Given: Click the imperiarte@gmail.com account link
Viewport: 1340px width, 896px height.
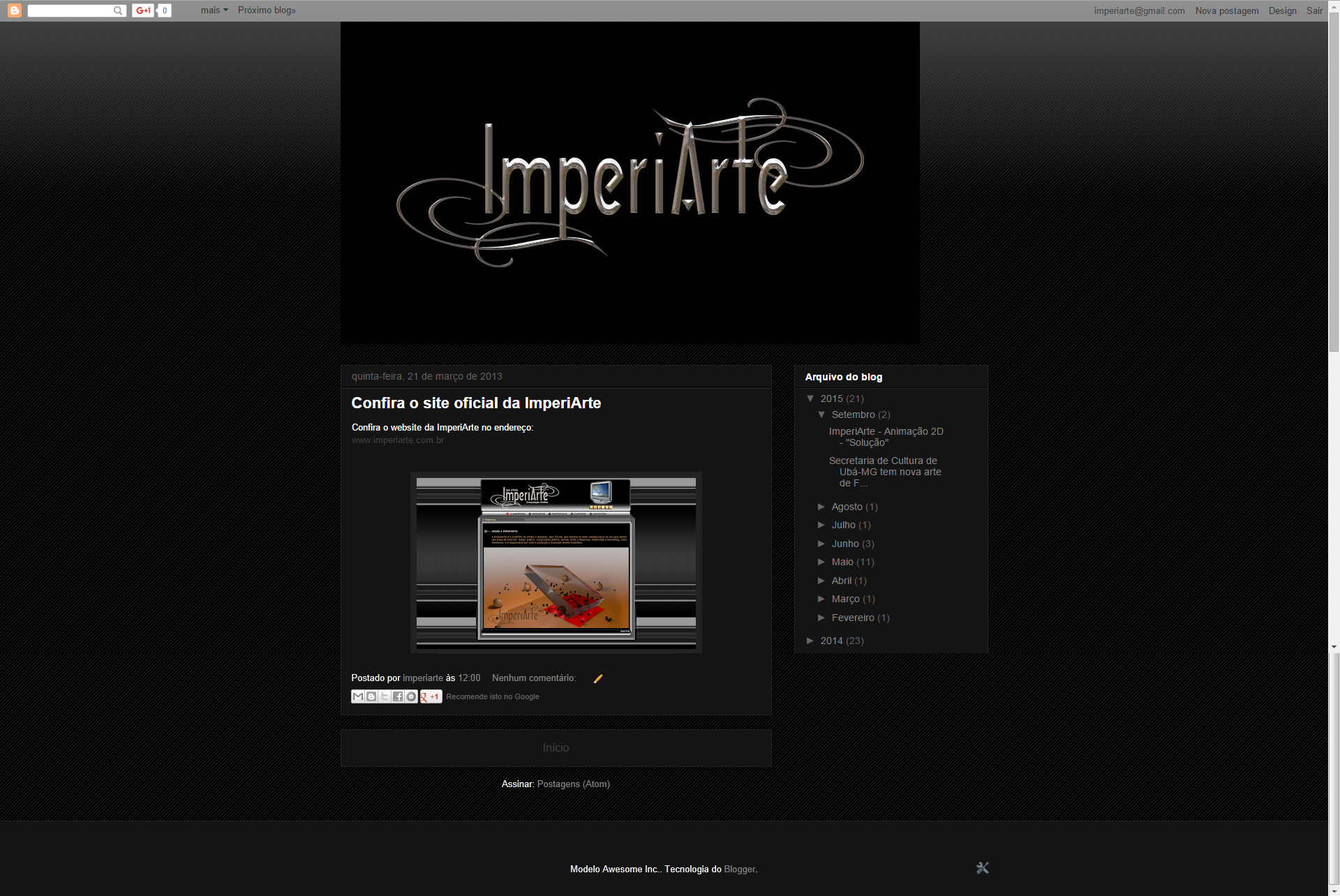Looking at the screenshot, I should 1139,10.
